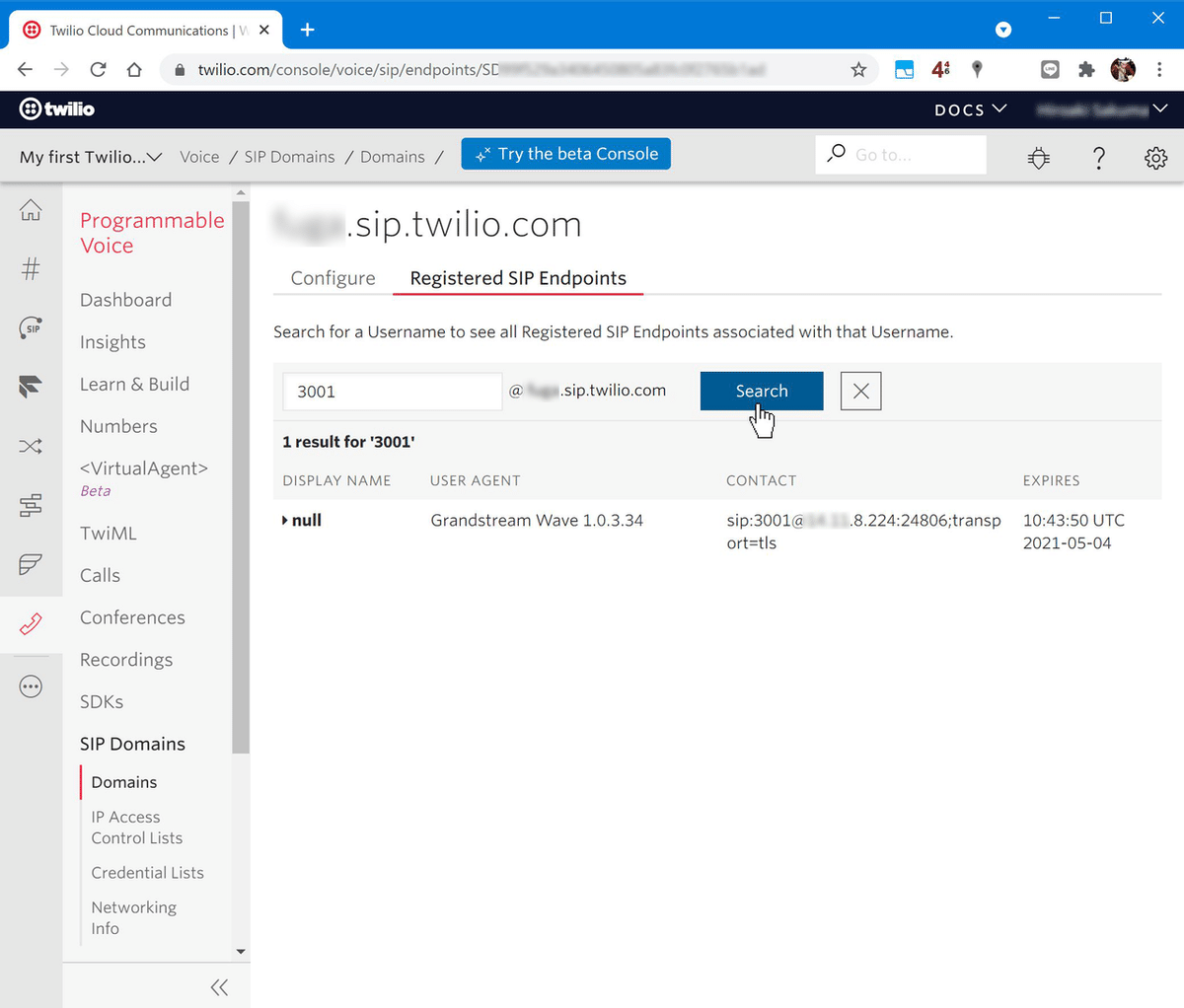Open Recordings in sidebar
1184x1008 pixels.
(126, 660)
